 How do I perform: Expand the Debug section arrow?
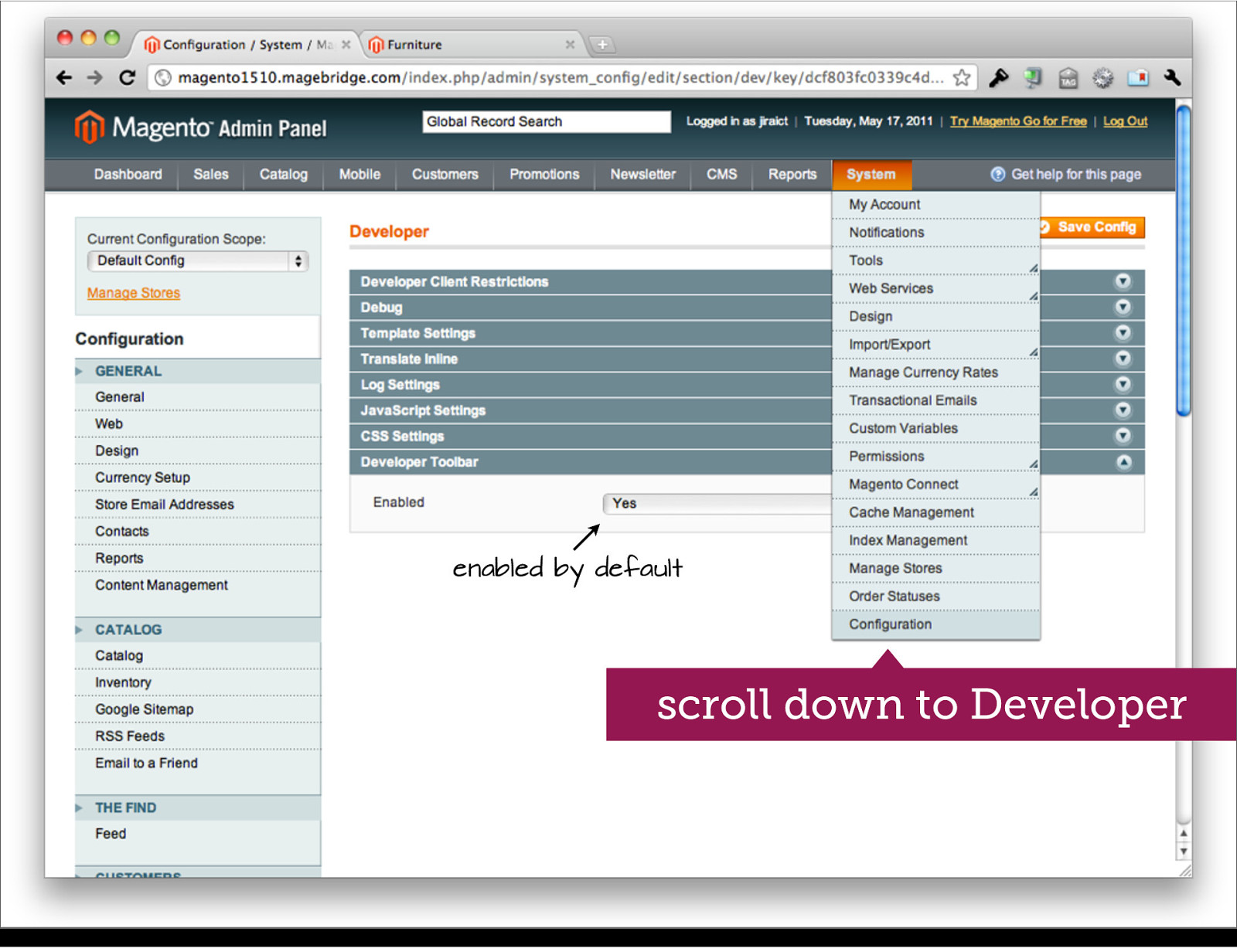pos(1123,308)
